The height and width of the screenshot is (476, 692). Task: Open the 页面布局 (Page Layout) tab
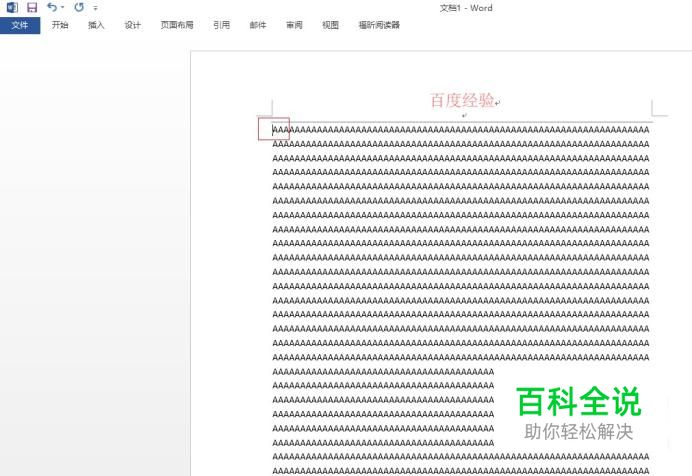click(177, 25)
